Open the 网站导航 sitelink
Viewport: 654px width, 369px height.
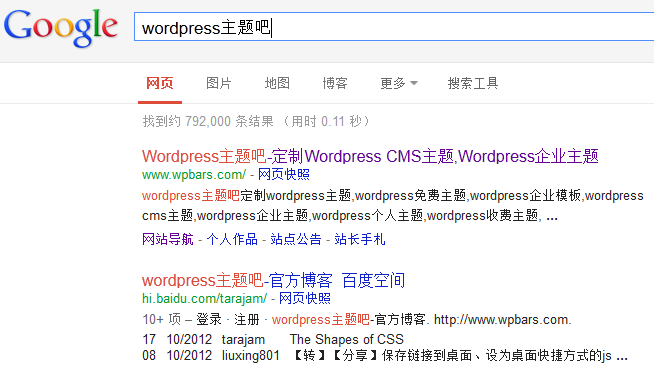click(168, 239)
